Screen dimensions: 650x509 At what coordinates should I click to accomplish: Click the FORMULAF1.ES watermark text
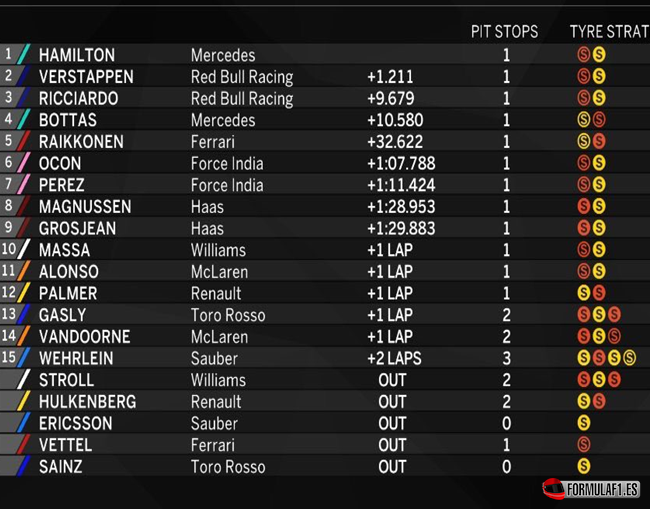(602, 490)
